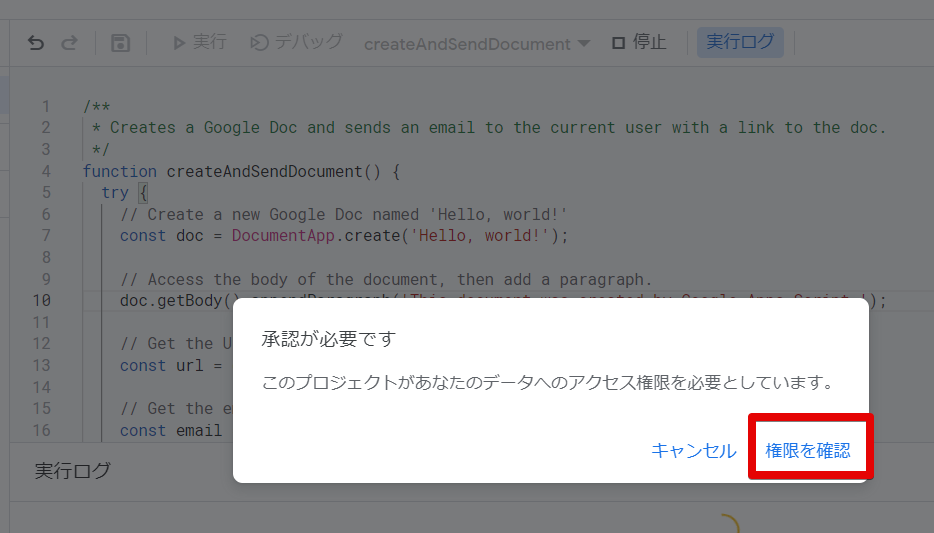The width and height of the screenshot is (934, 533).
Task: Start debugging with the デバッグ button
Action: pos(296,42)
